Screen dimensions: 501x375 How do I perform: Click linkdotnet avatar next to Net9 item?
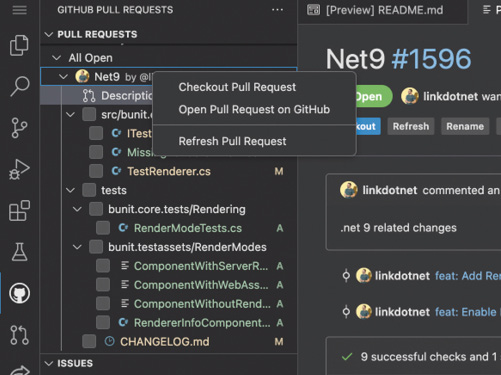(x=82, y=76)
